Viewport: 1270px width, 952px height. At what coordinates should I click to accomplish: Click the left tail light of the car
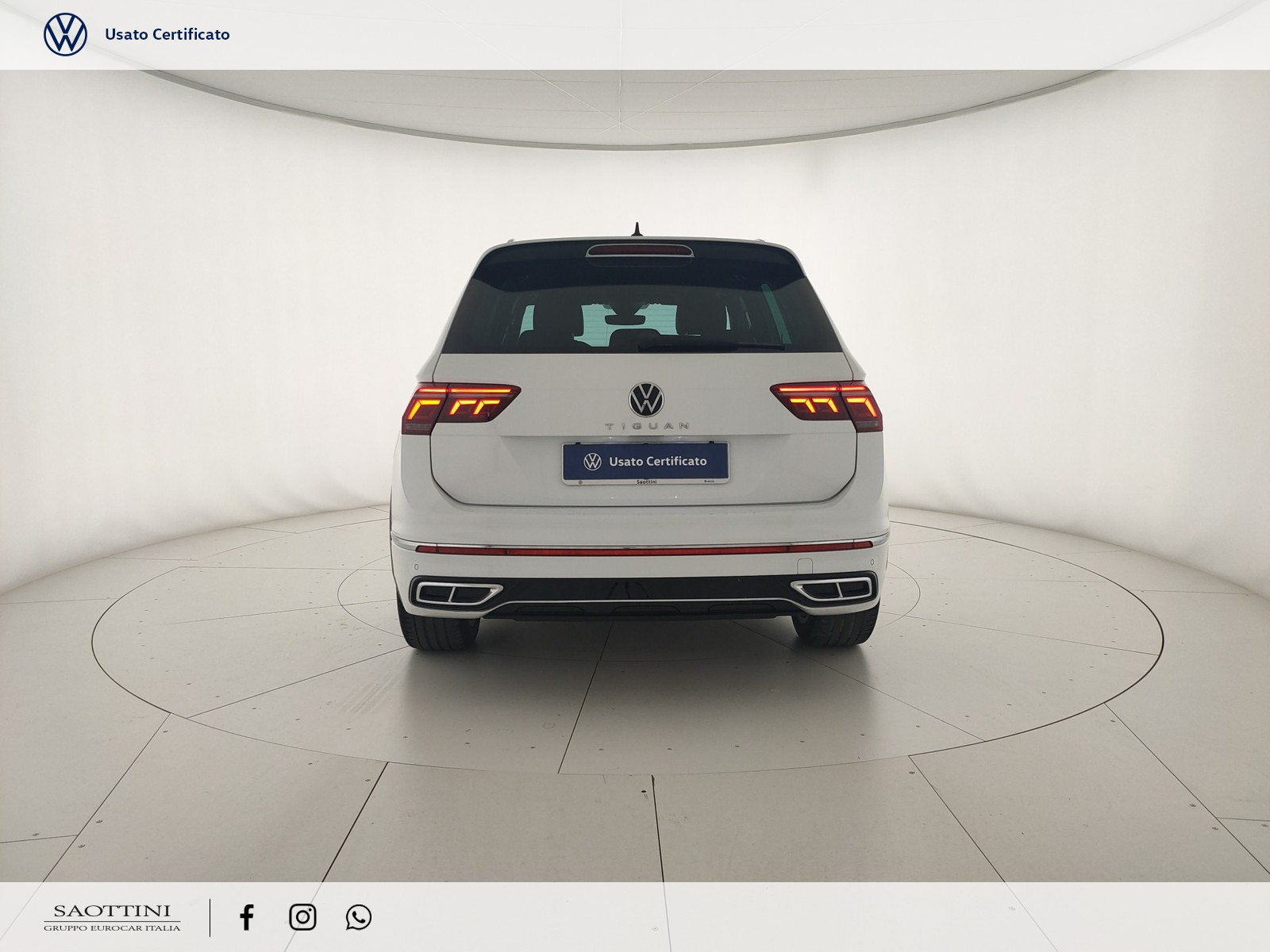point(460,407)
